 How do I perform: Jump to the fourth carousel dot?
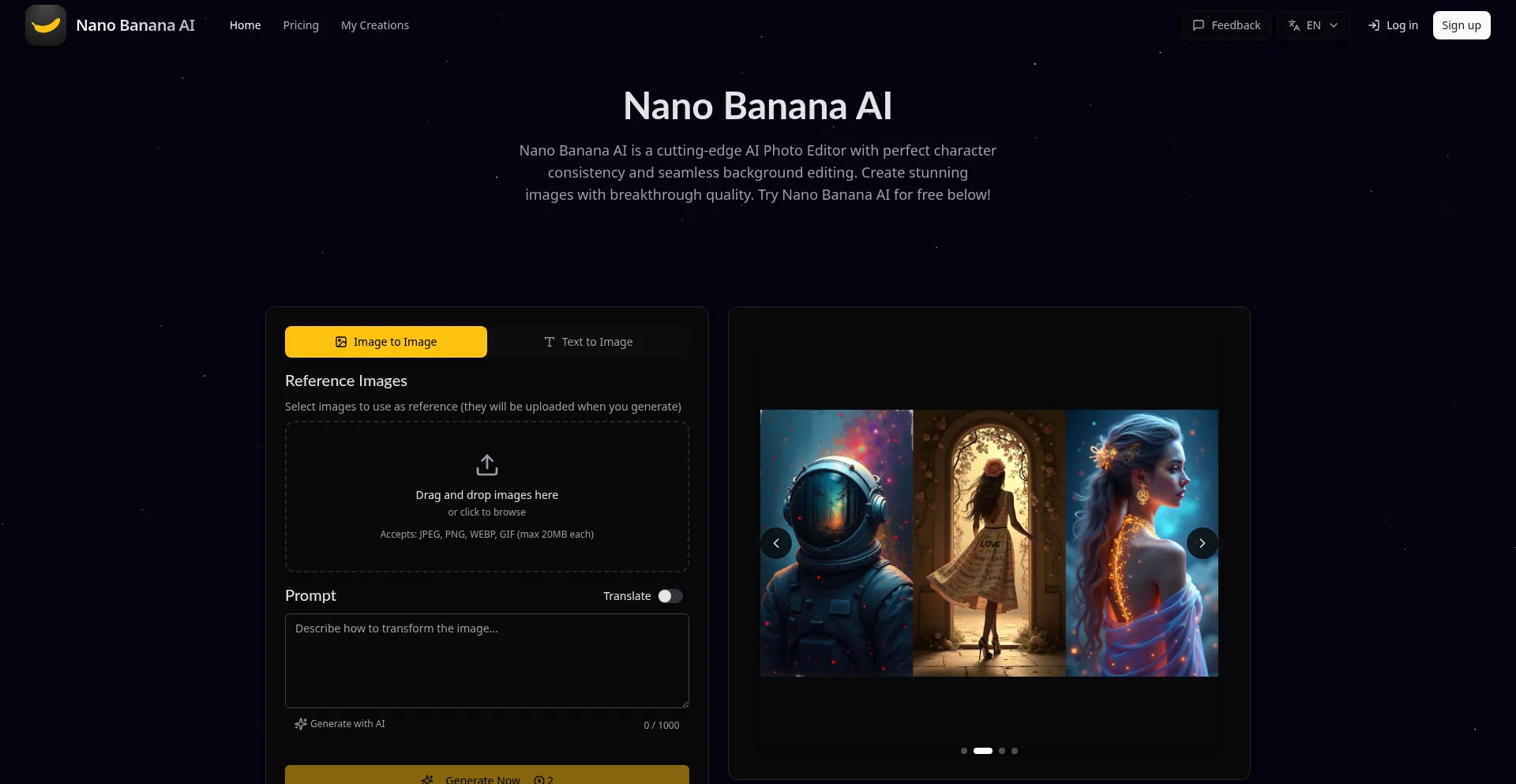[1015, 751]
